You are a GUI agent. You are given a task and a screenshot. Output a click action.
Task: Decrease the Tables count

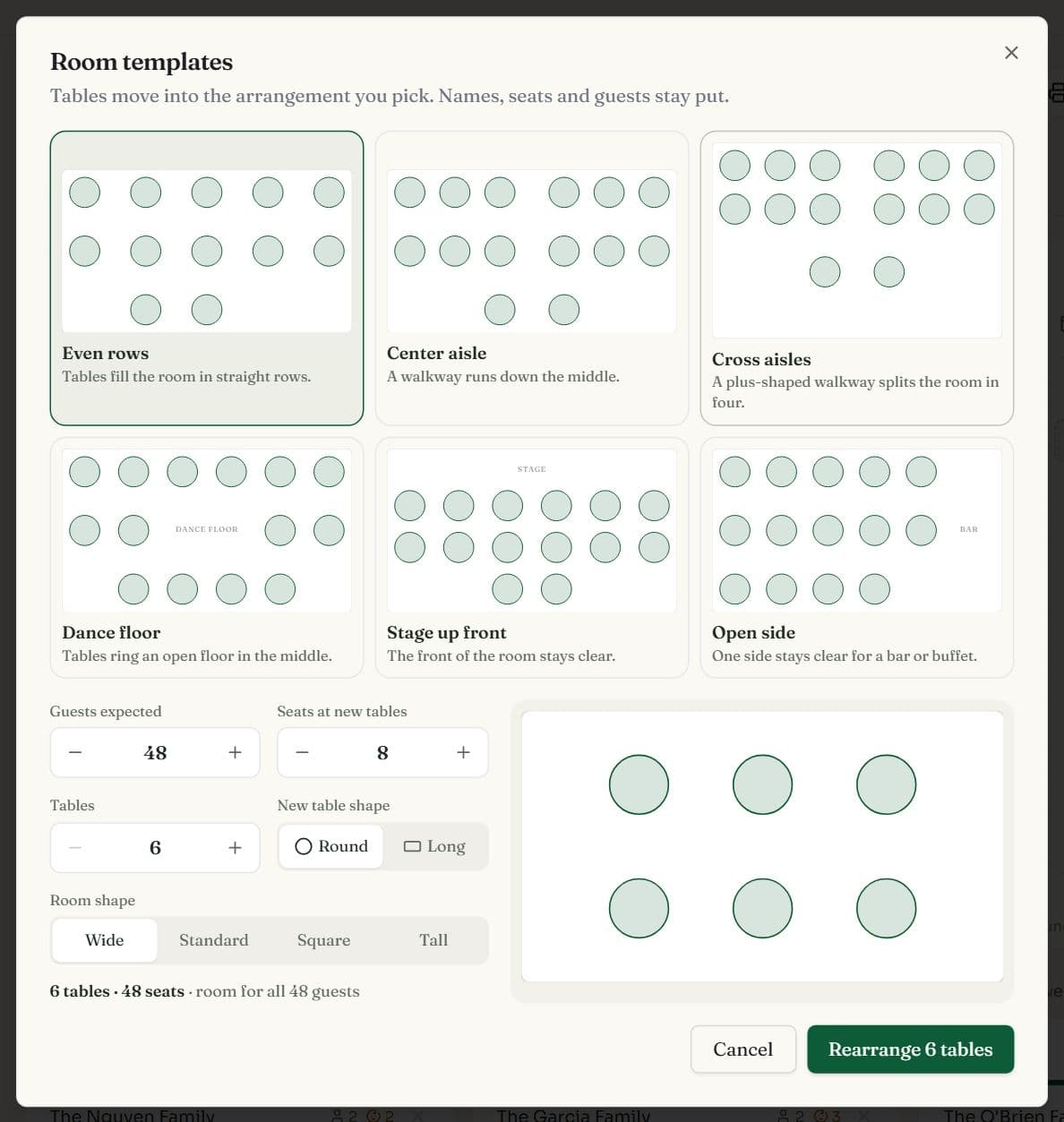click(x=75, y=848)
